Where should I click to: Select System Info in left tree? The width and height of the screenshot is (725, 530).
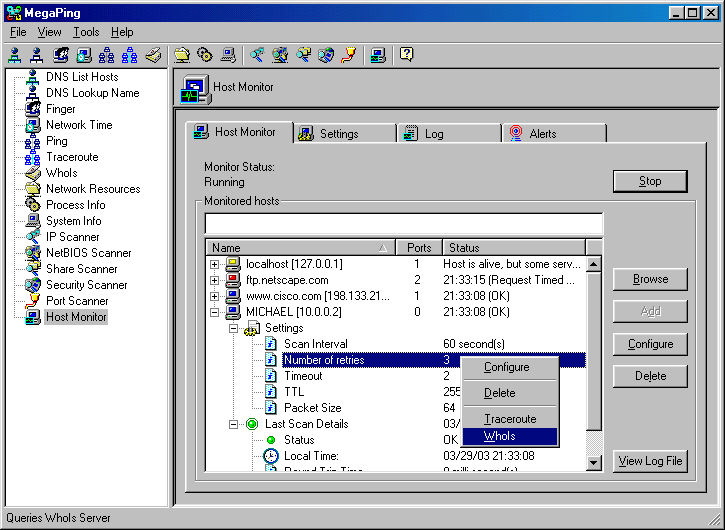(74, 221)
